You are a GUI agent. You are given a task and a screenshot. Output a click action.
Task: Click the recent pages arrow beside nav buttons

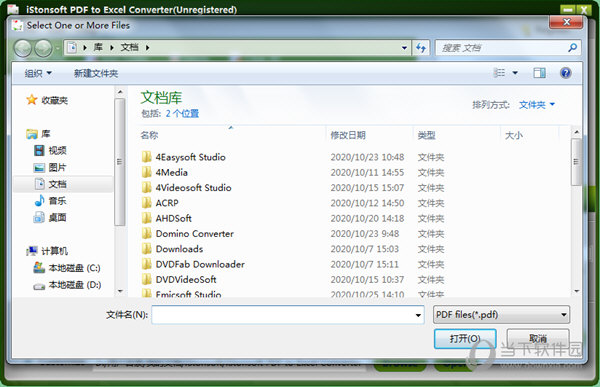coord(58,48)
